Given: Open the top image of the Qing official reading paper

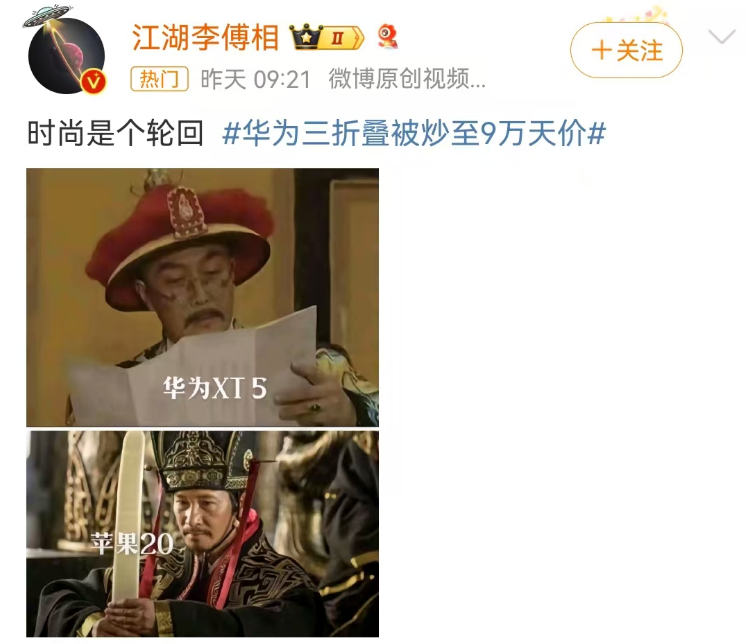Looking at the screenshot, I should tap(202, 297).
